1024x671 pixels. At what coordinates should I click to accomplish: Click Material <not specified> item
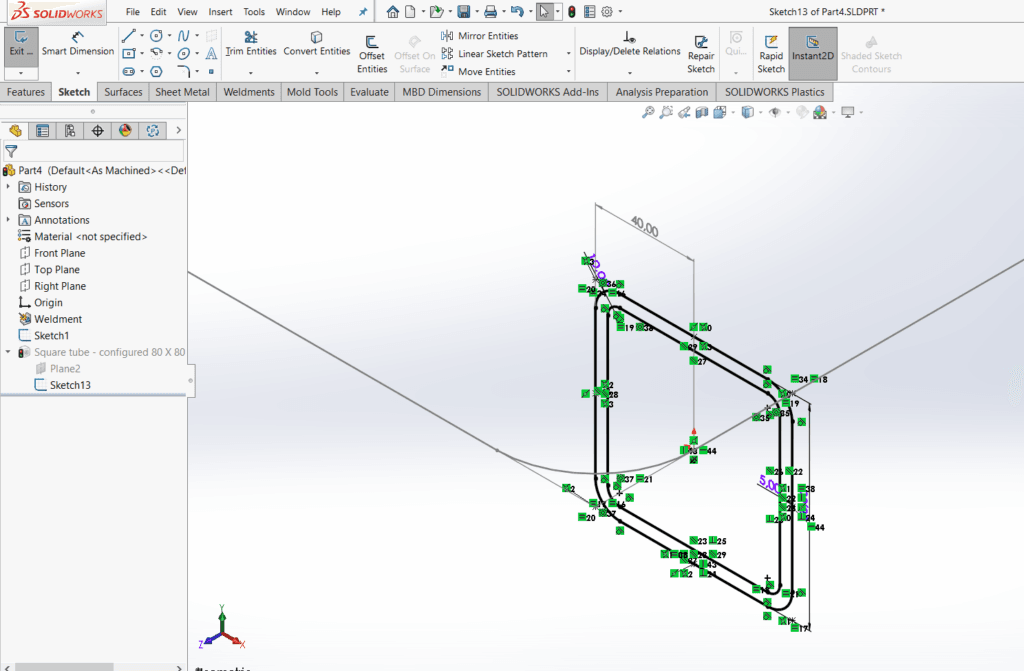coord(90,236)
